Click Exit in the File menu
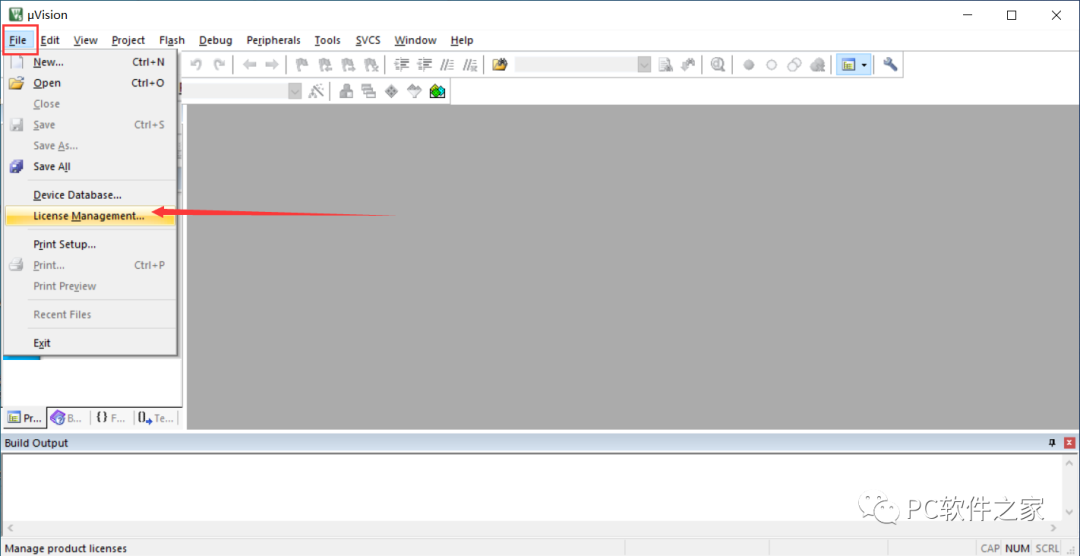The width and height of the screenshot is (1080, 556). (90, 342)
